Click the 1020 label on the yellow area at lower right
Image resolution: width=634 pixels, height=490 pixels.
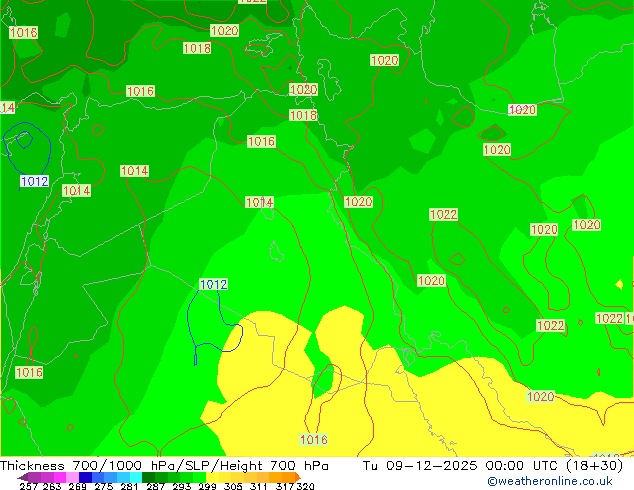[541, 396]
